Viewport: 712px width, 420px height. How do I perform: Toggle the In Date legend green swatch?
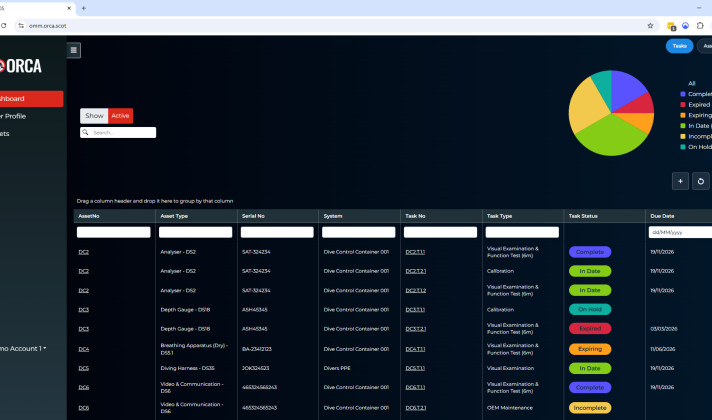pyautogui.click(x=683, y=126)
